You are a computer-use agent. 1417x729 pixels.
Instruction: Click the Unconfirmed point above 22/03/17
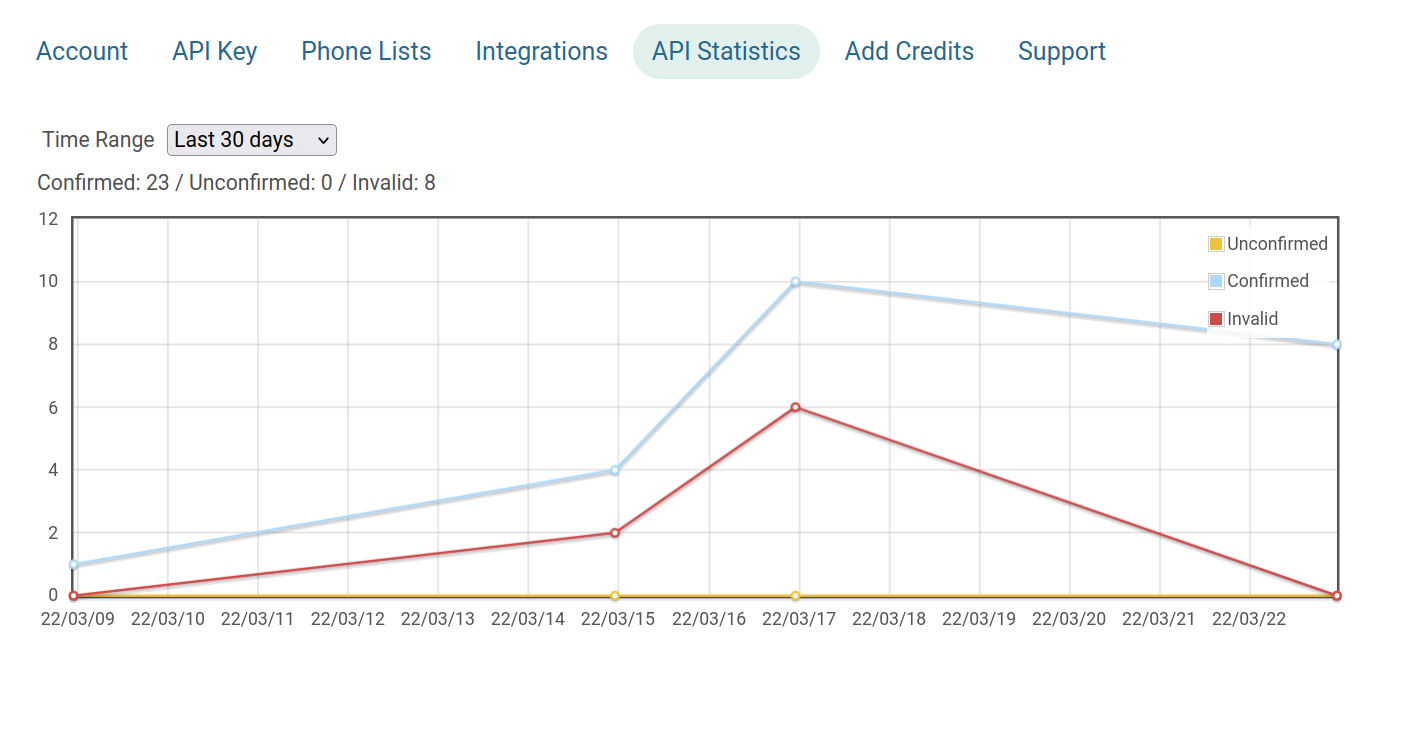pyautogui.click(x=796, y=596)
